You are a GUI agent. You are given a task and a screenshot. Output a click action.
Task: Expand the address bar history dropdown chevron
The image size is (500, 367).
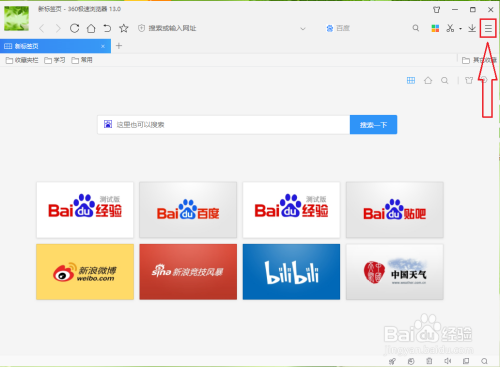tap(303, 29)
